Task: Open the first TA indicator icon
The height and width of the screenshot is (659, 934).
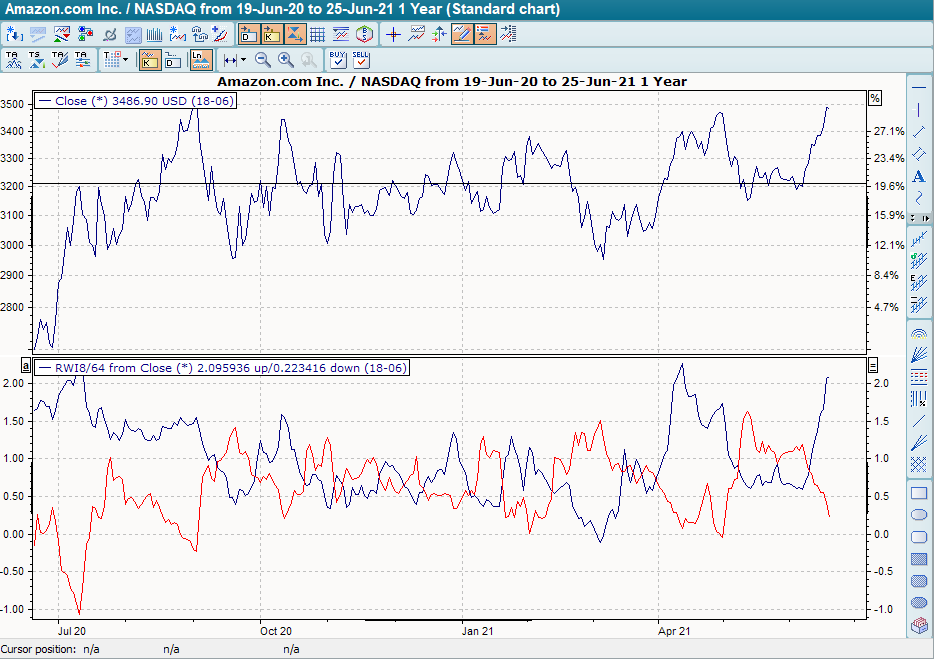Action: point(12,59)
